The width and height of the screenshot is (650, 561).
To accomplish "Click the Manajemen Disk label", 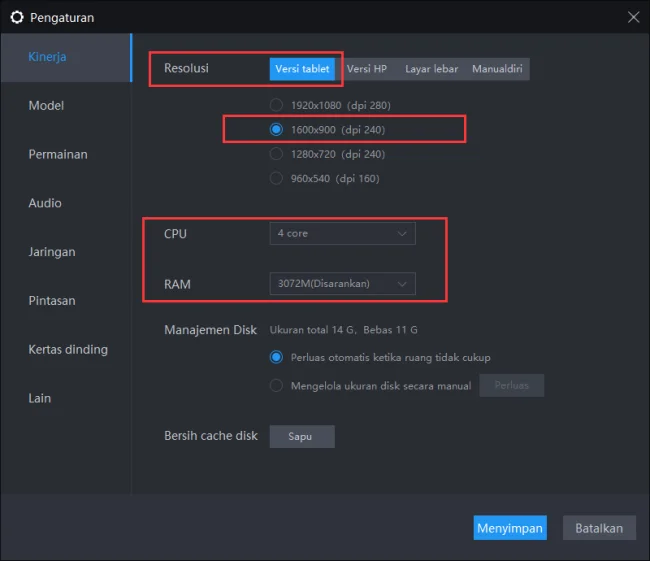I will tap(211, 330).
